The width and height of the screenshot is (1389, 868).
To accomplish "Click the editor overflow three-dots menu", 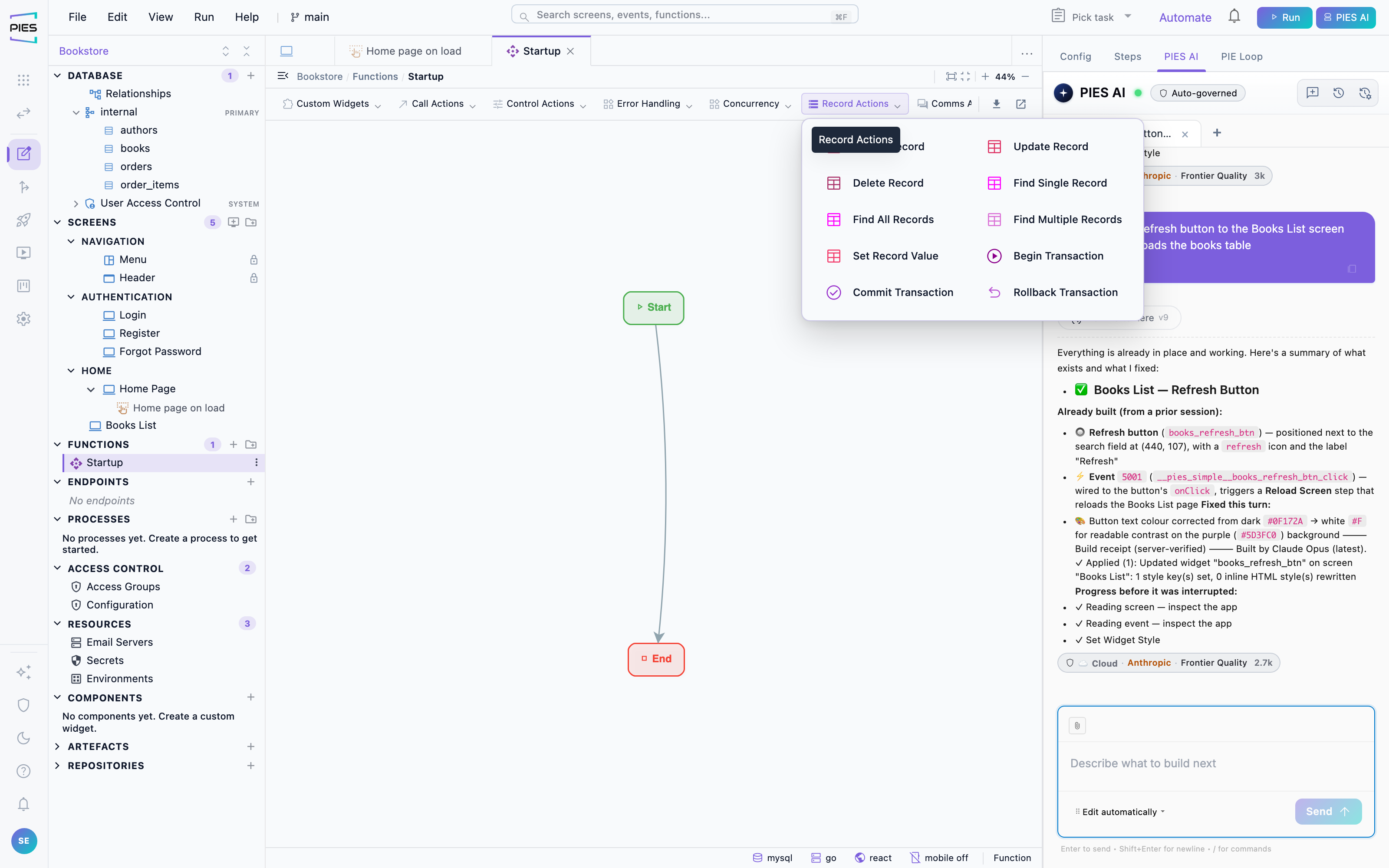I will (x=1027, y=54).
